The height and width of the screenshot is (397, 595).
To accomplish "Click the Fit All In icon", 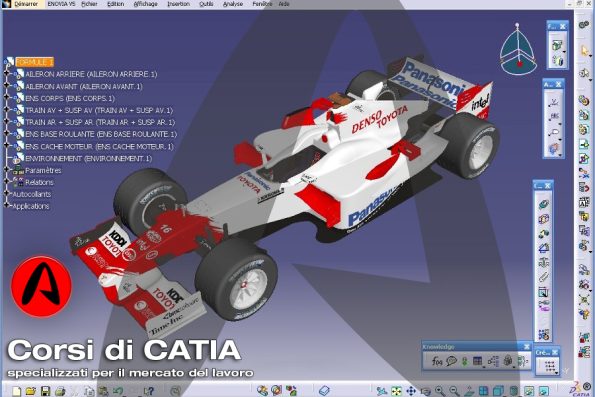I will click(396, 391).
